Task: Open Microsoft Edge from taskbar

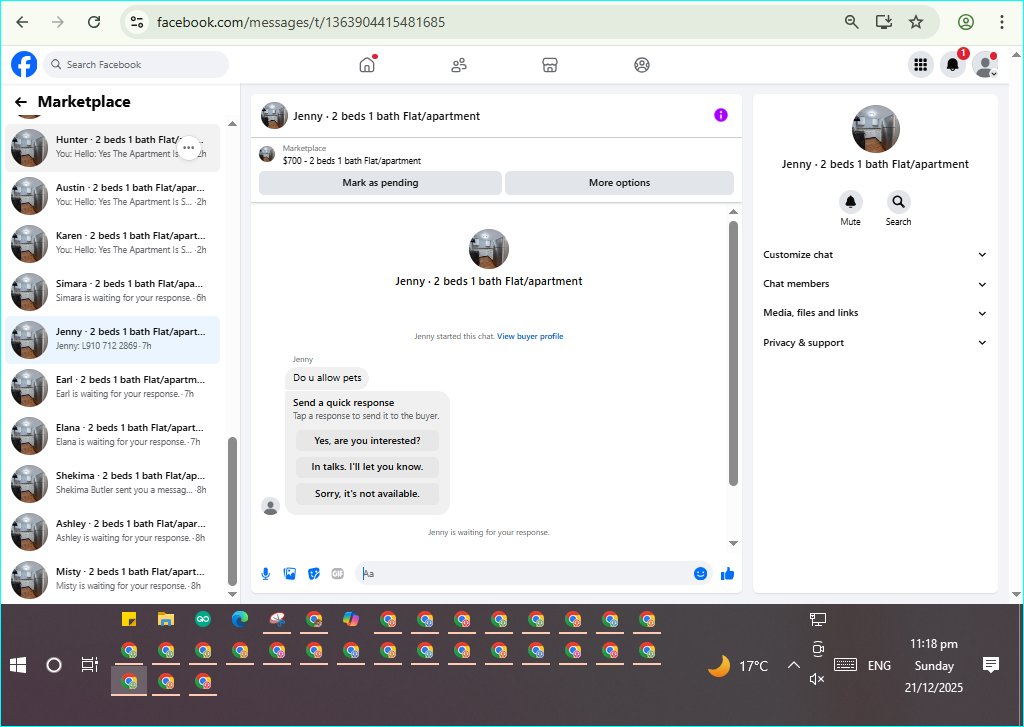Action: coord(240,619)
